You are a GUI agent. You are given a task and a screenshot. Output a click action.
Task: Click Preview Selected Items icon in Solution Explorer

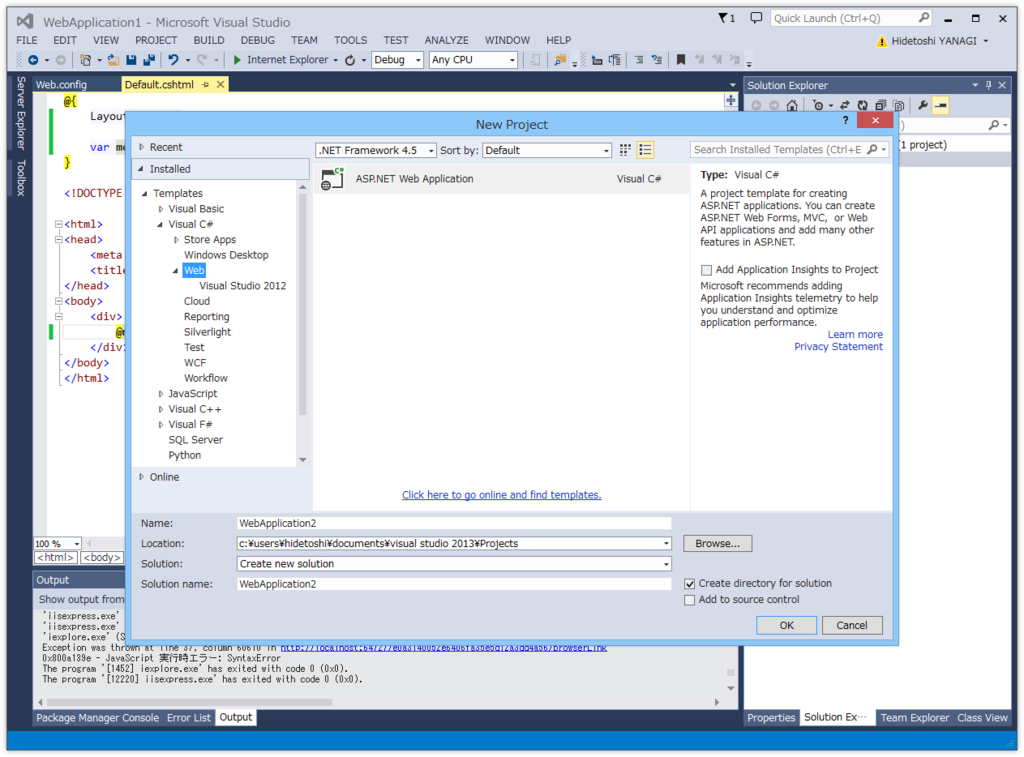tap(940, 105)
